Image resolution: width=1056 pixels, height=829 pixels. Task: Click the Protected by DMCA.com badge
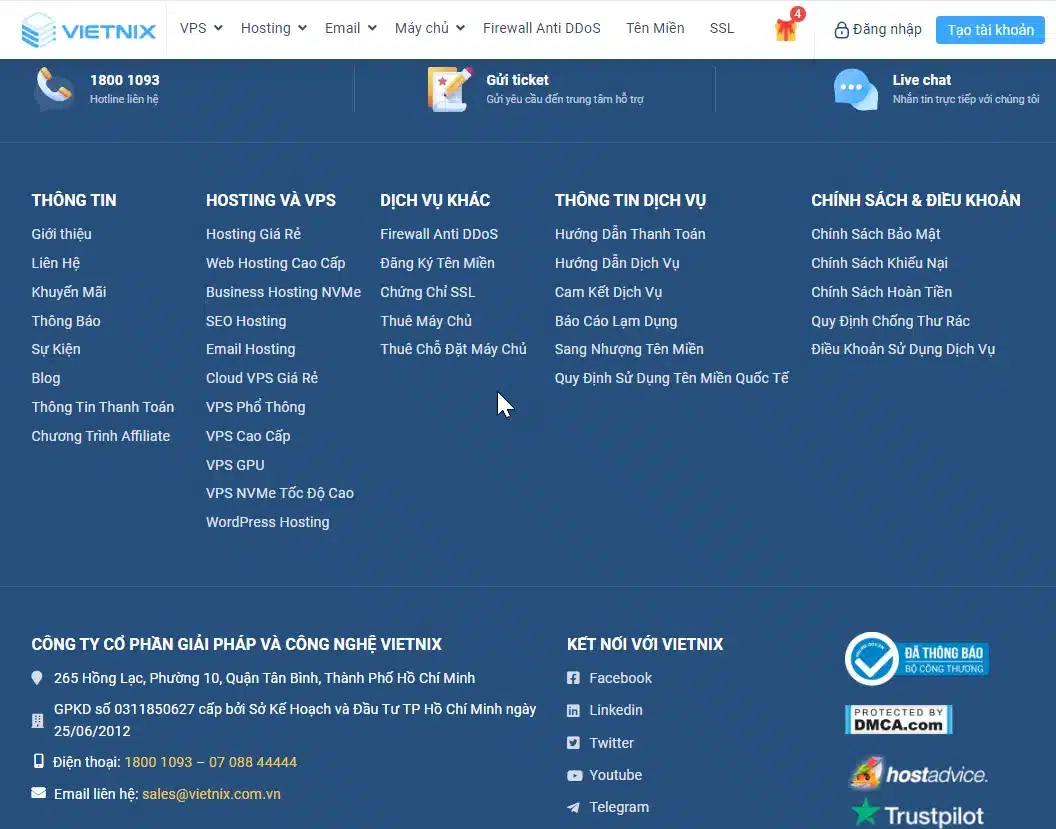click(898, 719)
